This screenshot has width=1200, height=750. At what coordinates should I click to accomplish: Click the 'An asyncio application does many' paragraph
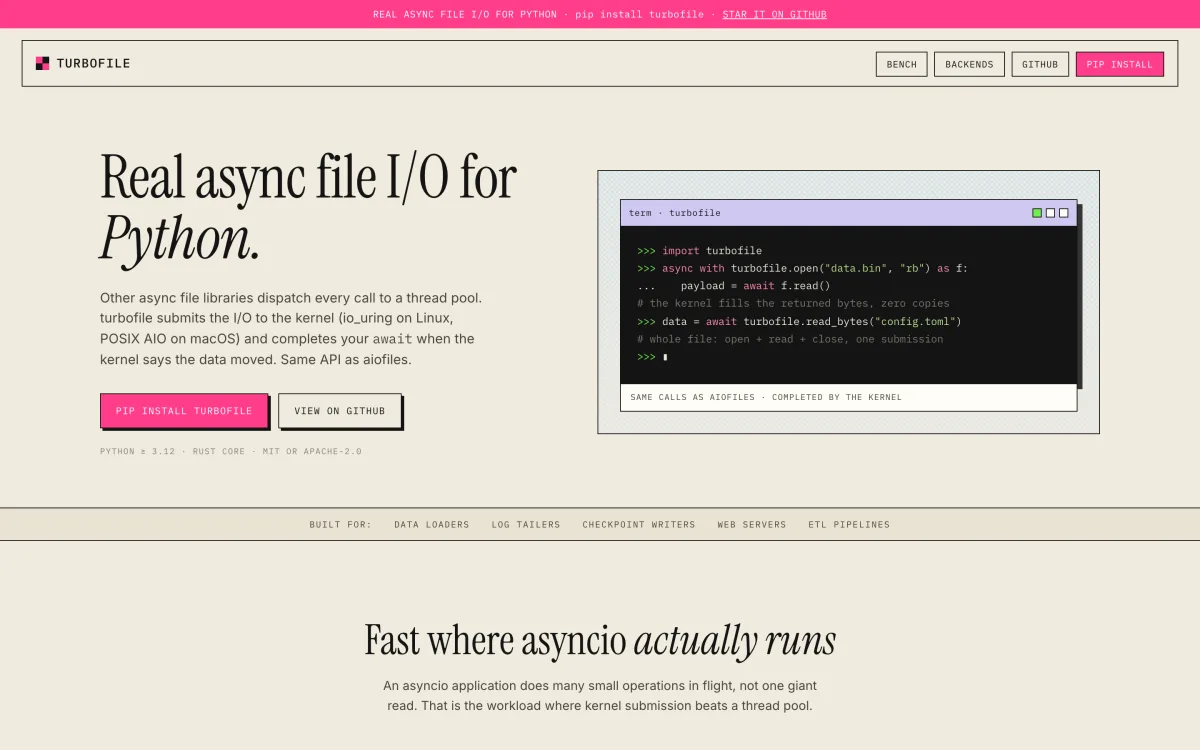pyautogui.click(x=600, y=696)
